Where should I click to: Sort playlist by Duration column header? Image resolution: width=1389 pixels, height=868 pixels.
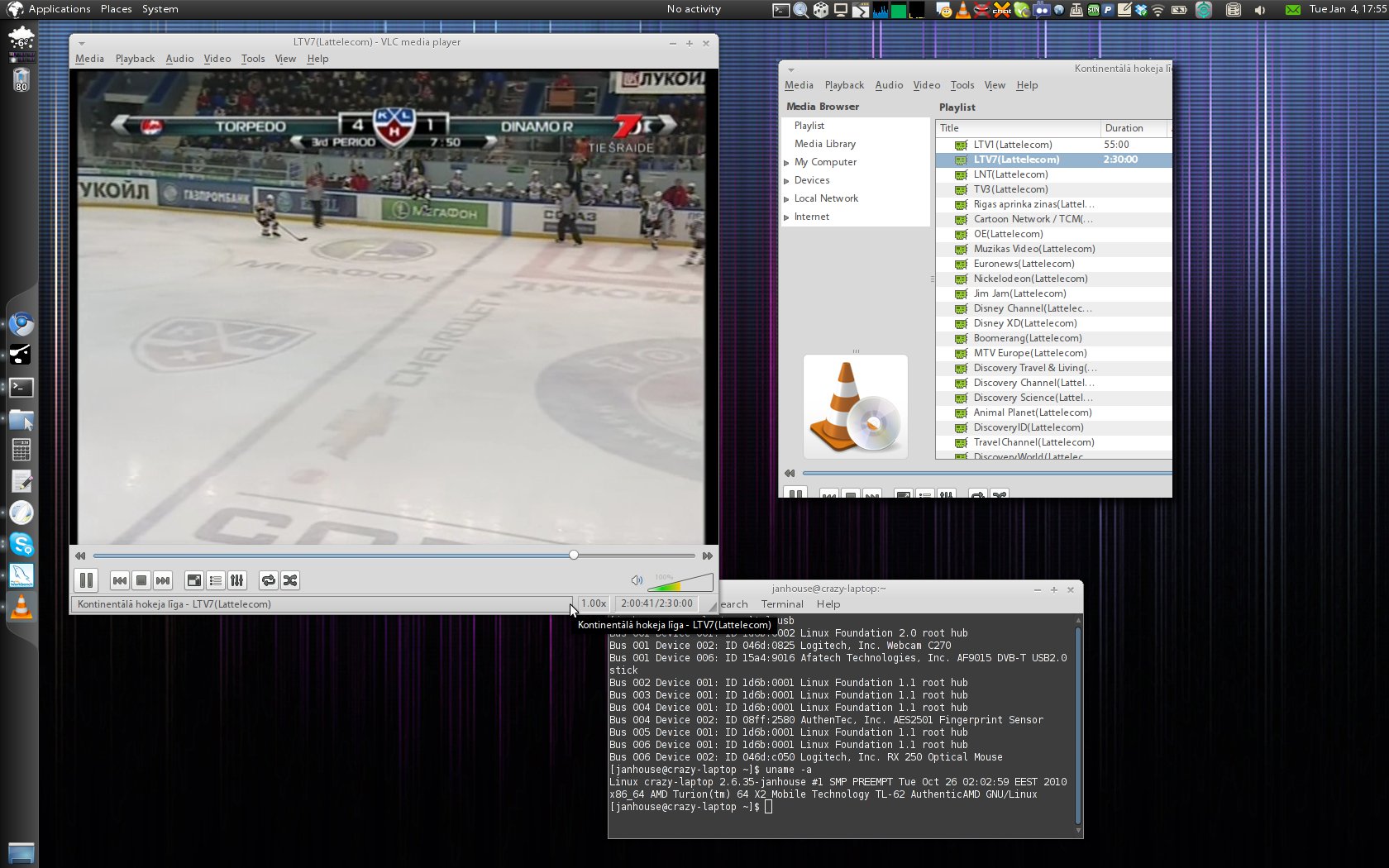(x=1134, y=128)
